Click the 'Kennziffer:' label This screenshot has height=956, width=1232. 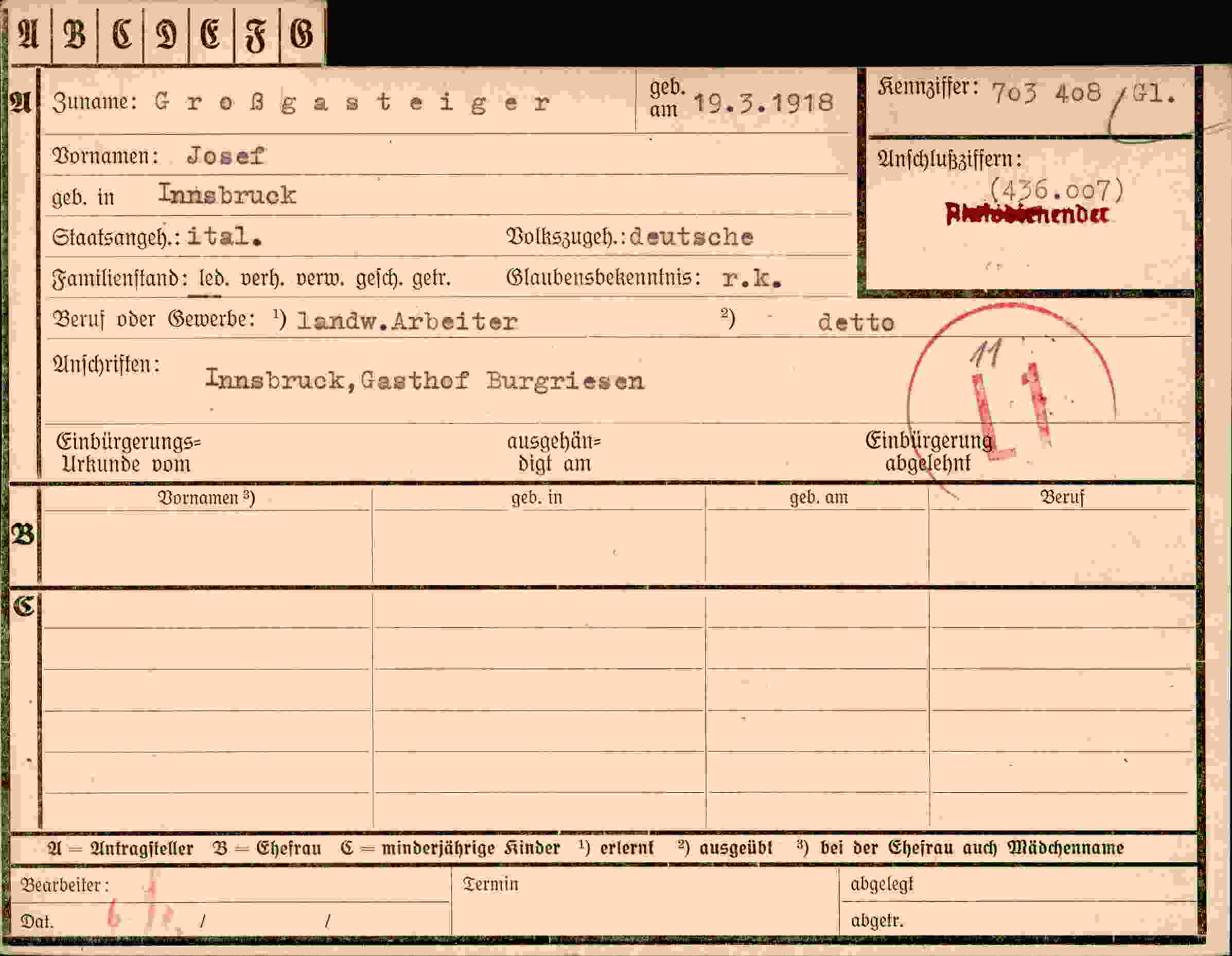point(927,87)
